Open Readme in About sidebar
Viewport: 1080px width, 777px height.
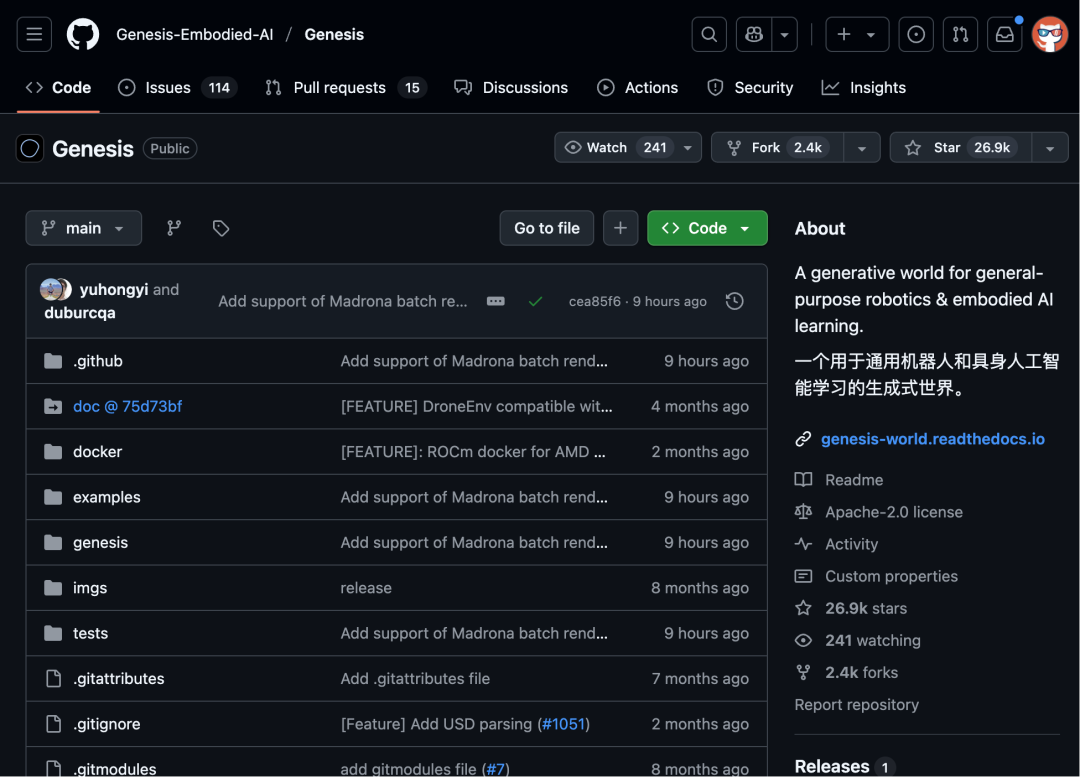pyautogui.click(x=854, y=479)
